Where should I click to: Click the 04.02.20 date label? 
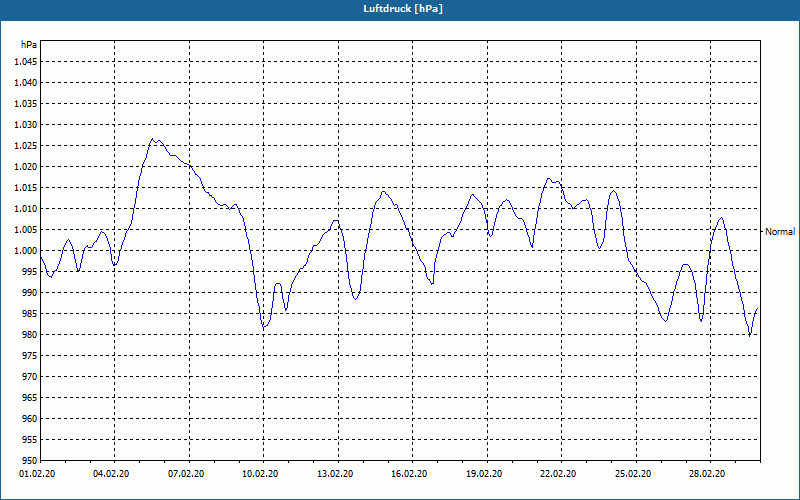[x=110, y=474]
